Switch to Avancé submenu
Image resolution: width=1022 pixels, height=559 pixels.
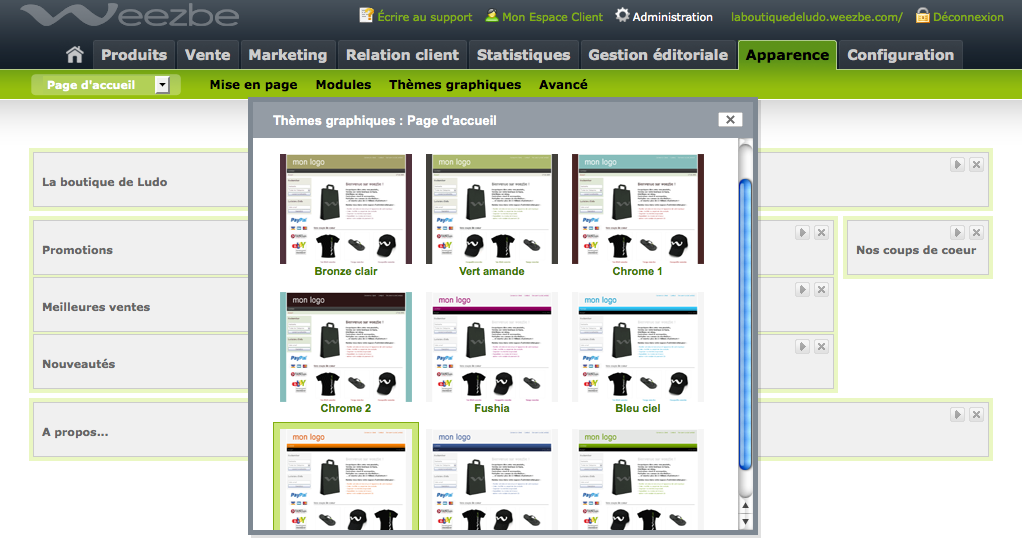click(x=563, y=85)
